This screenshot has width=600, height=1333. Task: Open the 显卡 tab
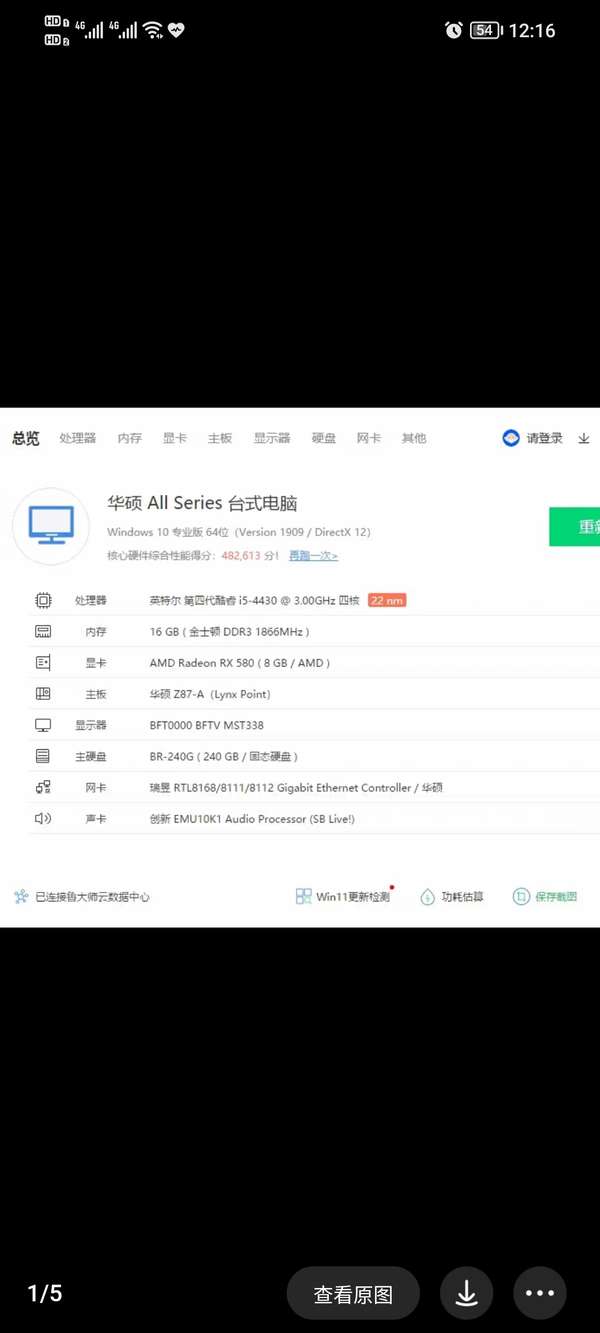coord(175,438)
